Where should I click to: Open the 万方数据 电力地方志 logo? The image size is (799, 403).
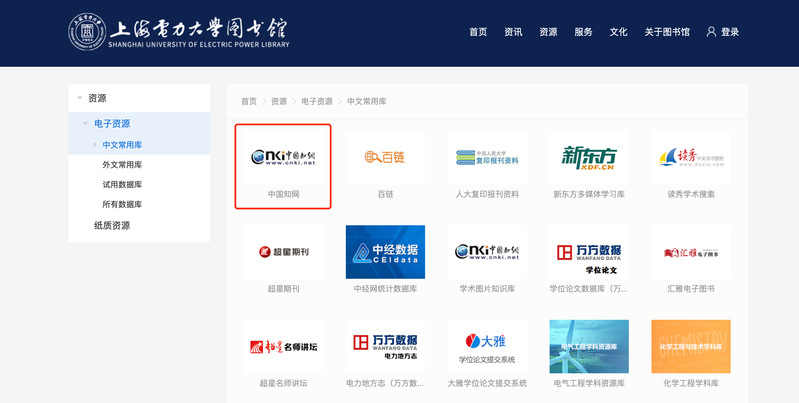pyautogui.click(x=385, y=346)
